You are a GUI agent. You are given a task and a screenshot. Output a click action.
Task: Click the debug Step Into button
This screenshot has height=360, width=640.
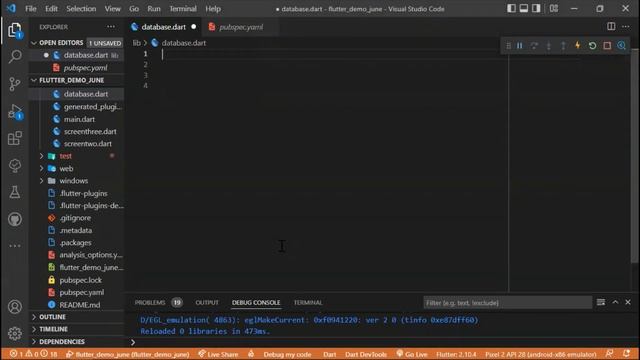tap(549, 46)
